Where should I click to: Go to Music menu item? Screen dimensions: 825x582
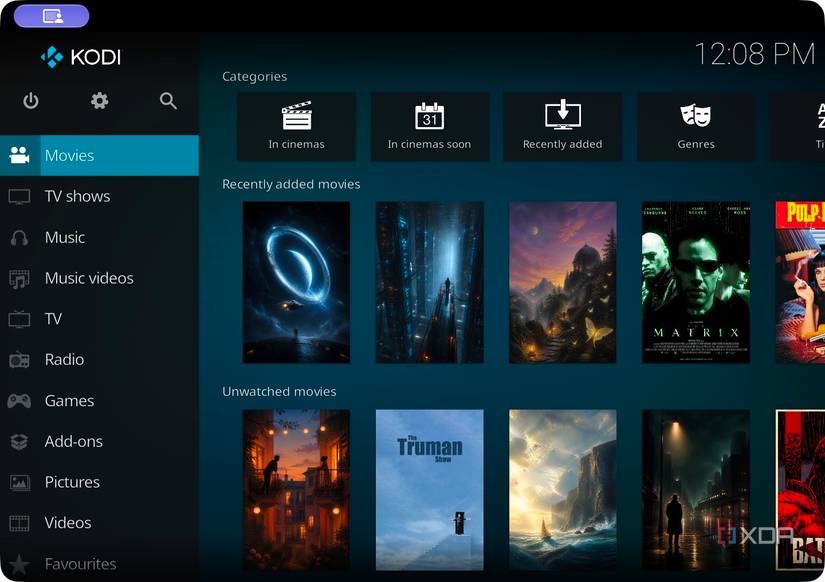pos(99,237)
